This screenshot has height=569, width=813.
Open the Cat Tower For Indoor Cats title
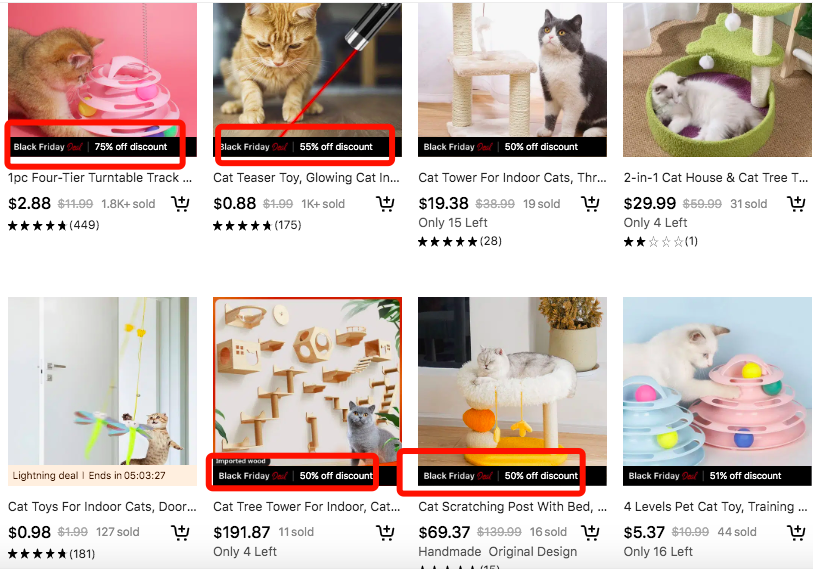tap(512, 178)
